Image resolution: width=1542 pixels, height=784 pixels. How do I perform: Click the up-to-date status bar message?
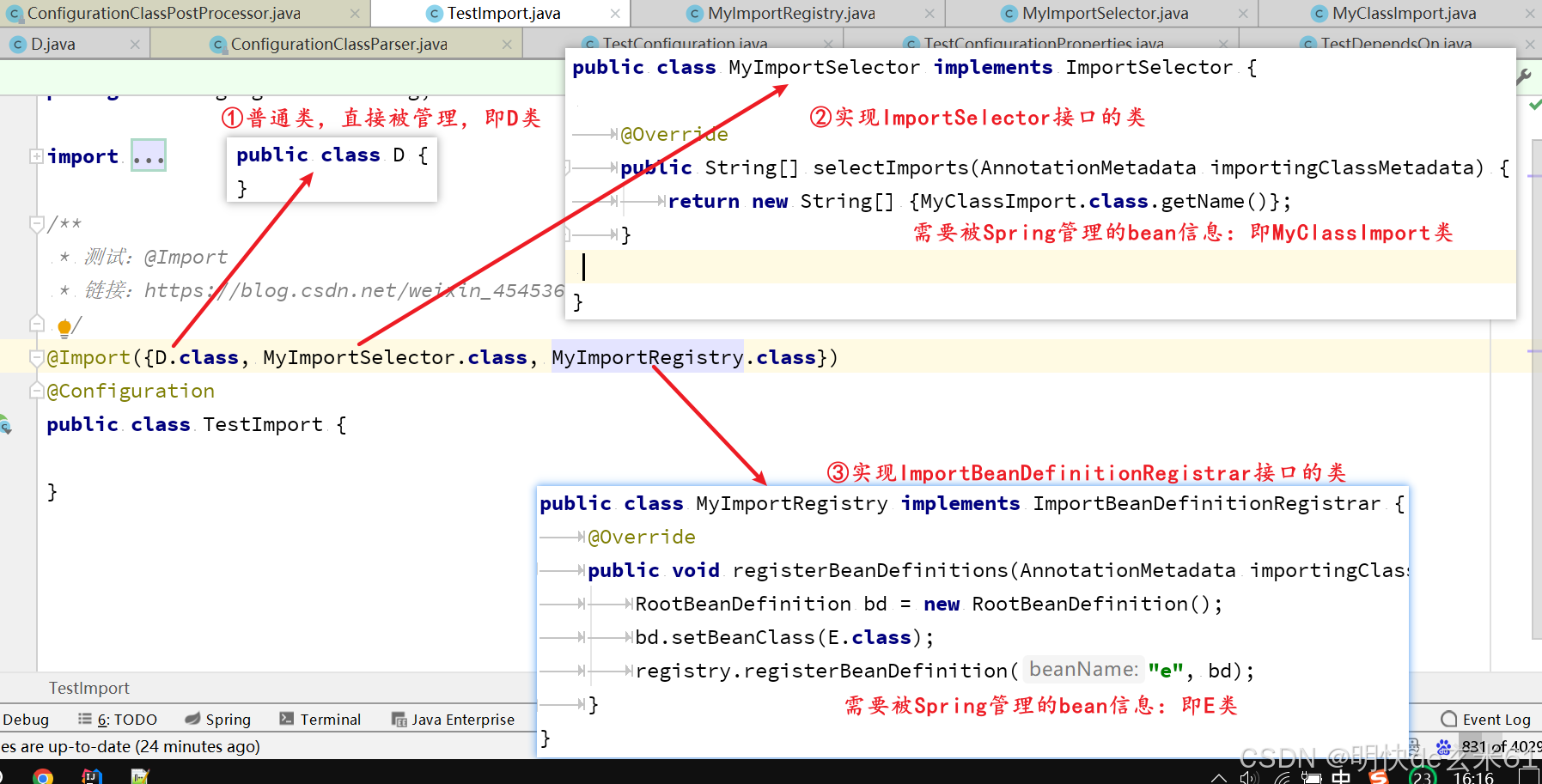pyautogui.click(x=131, y=746)
